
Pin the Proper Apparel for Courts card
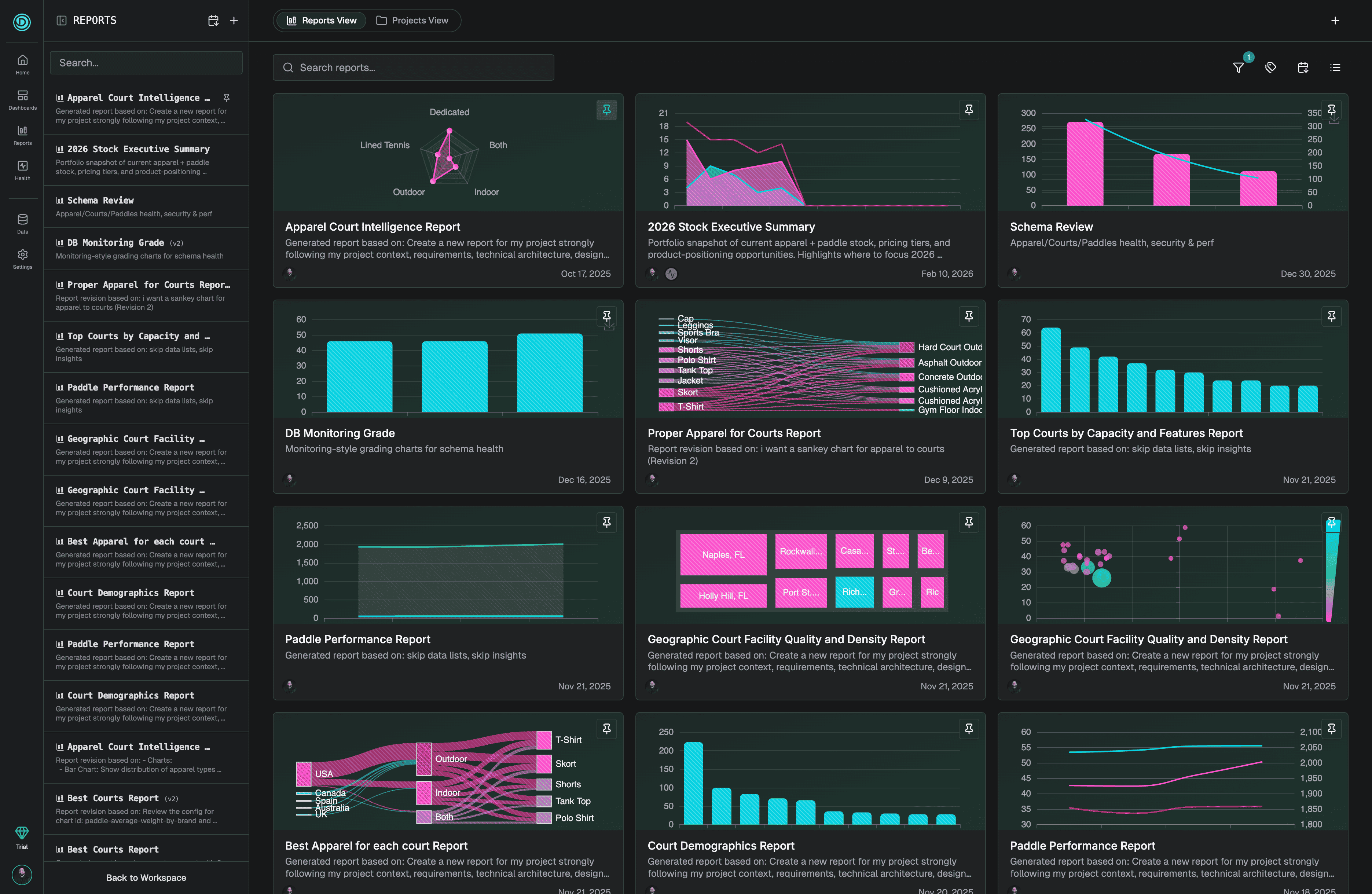[969, 316]
